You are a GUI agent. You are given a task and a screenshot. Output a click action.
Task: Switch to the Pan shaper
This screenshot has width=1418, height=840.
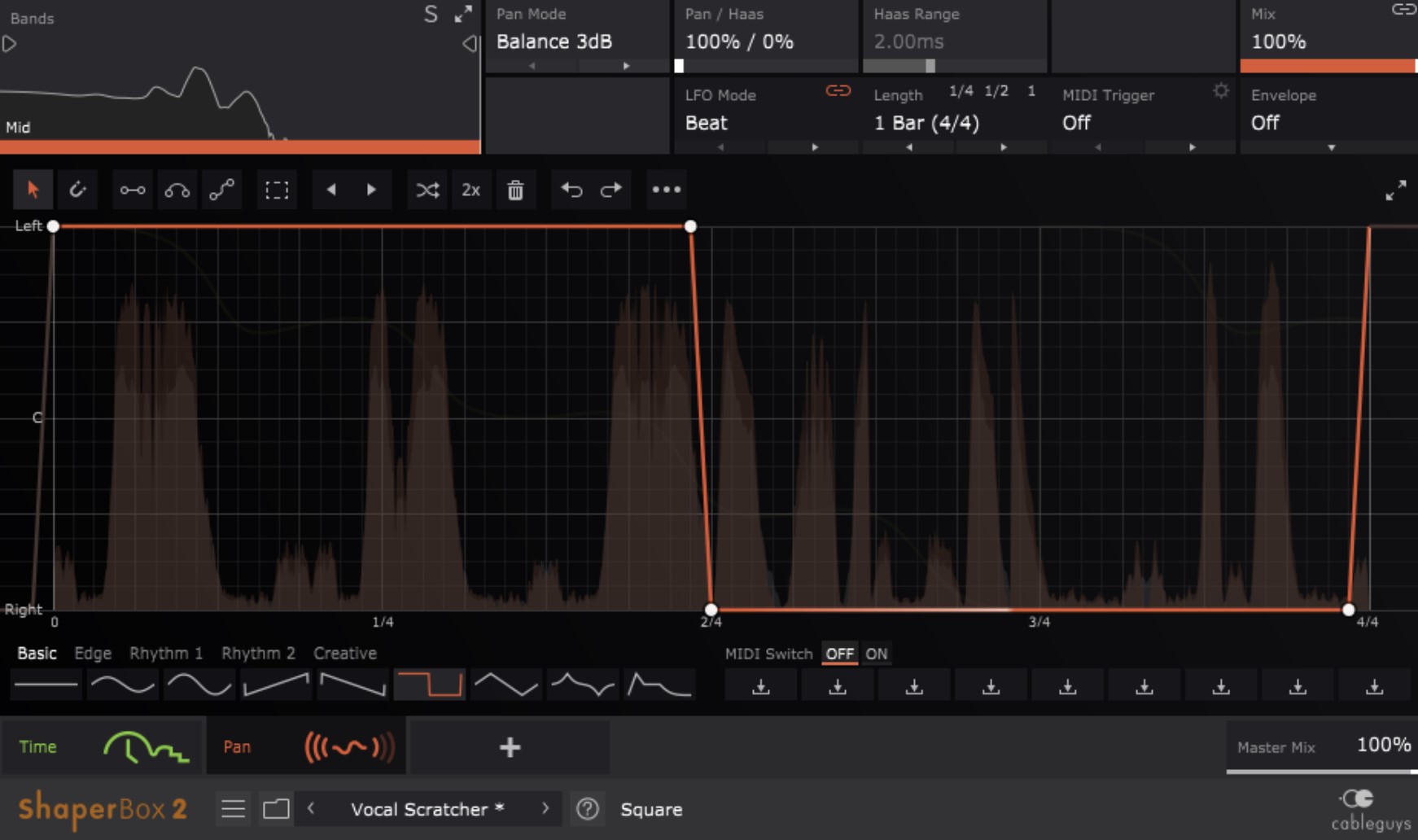point(305,746)
